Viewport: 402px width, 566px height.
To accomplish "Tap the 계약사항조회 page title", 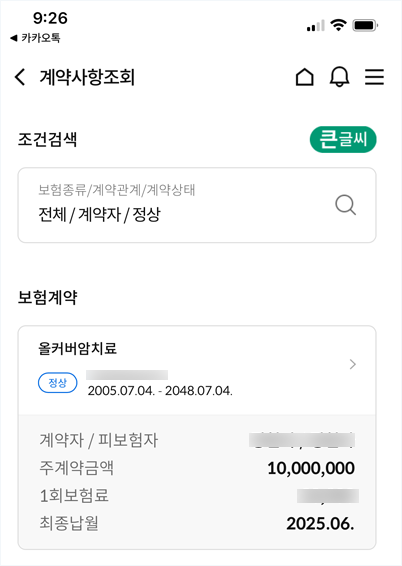I will coord(87,77).
